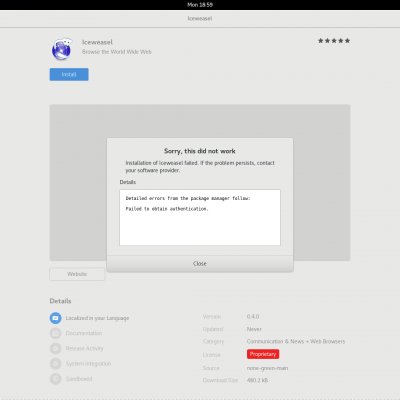Click inside the error details text box
This screenshot has width=400, height=400.
pyautogui.click(x=200, y=218)
